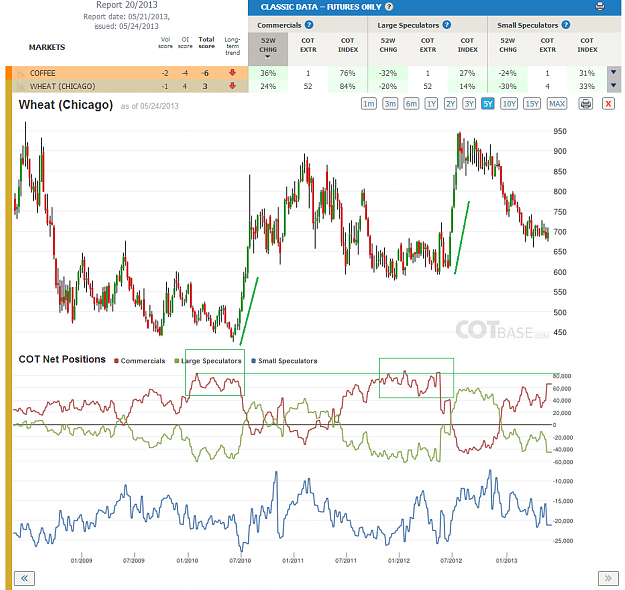Toggle Large Speculators series in legend
The width and height of the screenshot is (625, 590).
pos(208,361)
